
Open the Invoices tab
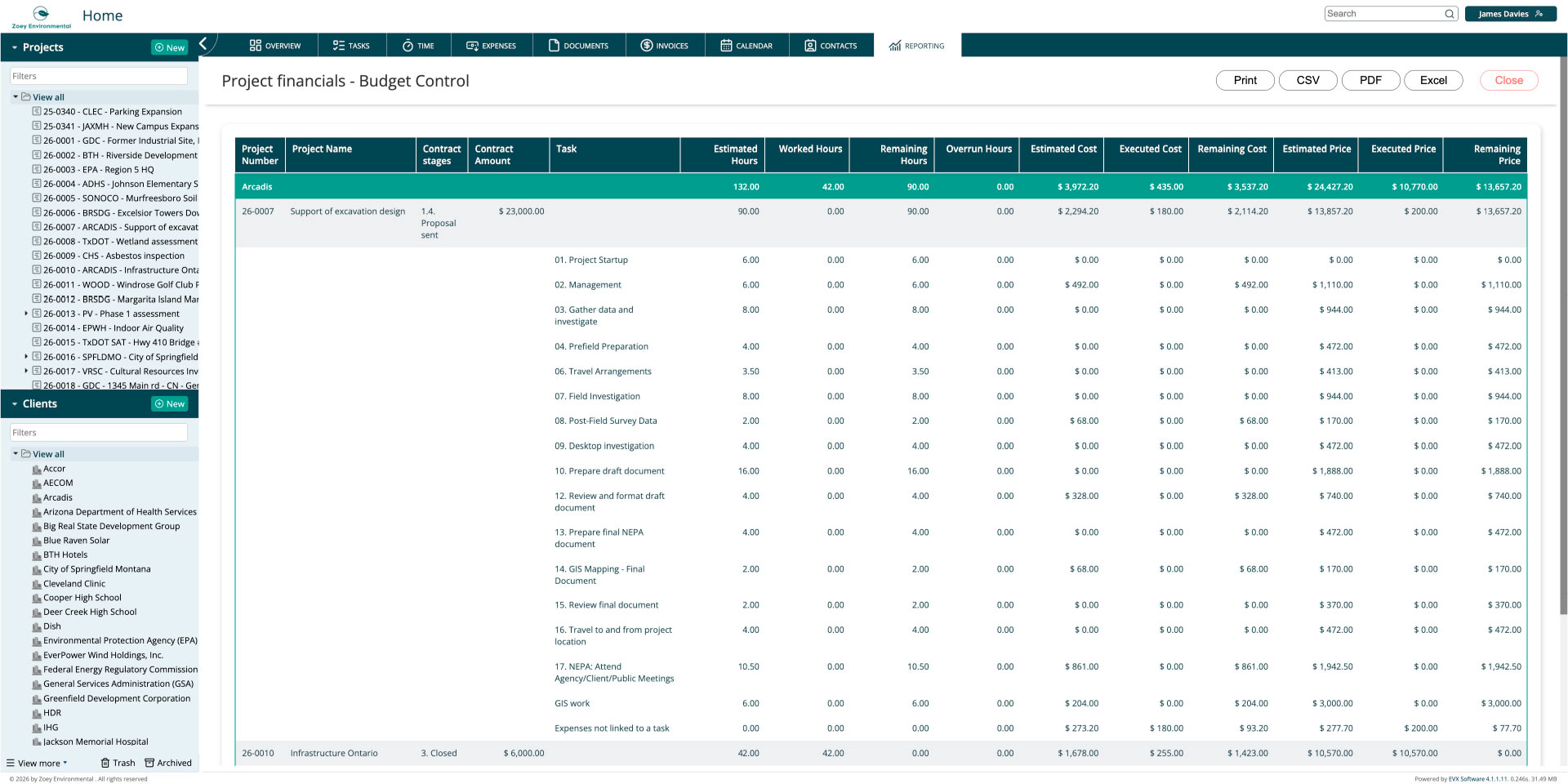tap(665, 46)
